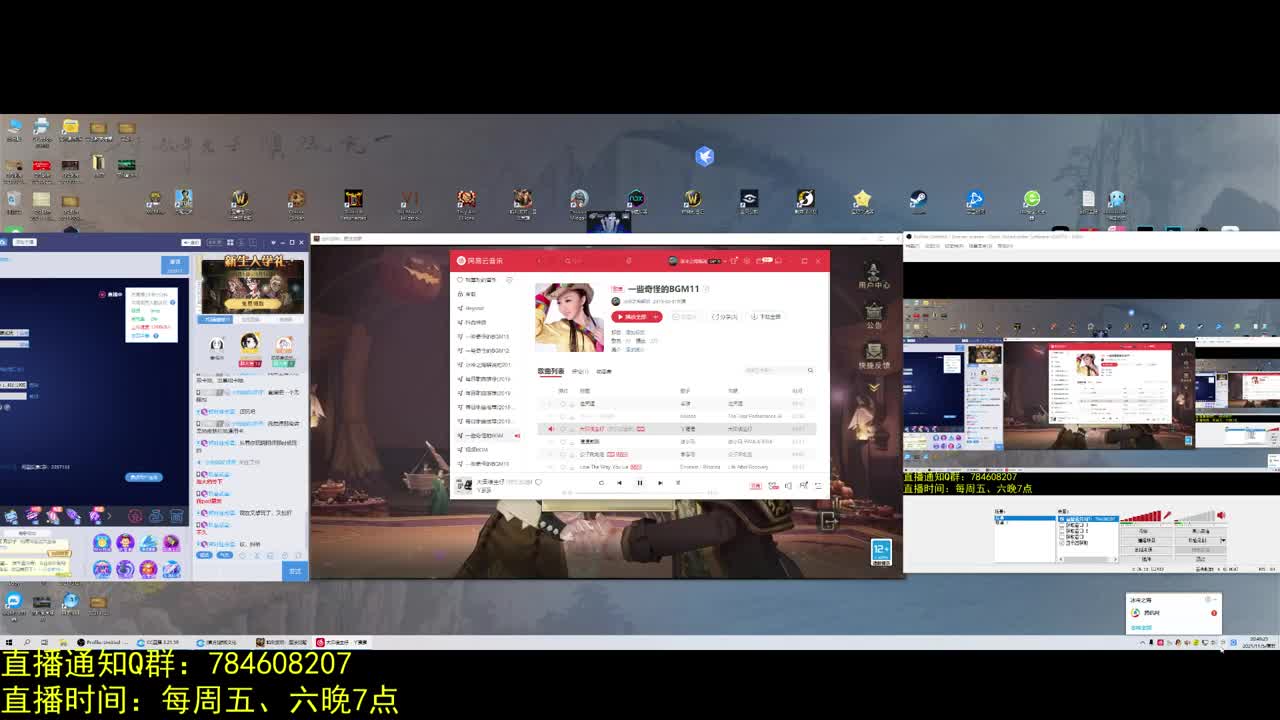This screenshot has height=720, width=1280.
Task: Click the download all button of the playlist
Action: (765, 317)
